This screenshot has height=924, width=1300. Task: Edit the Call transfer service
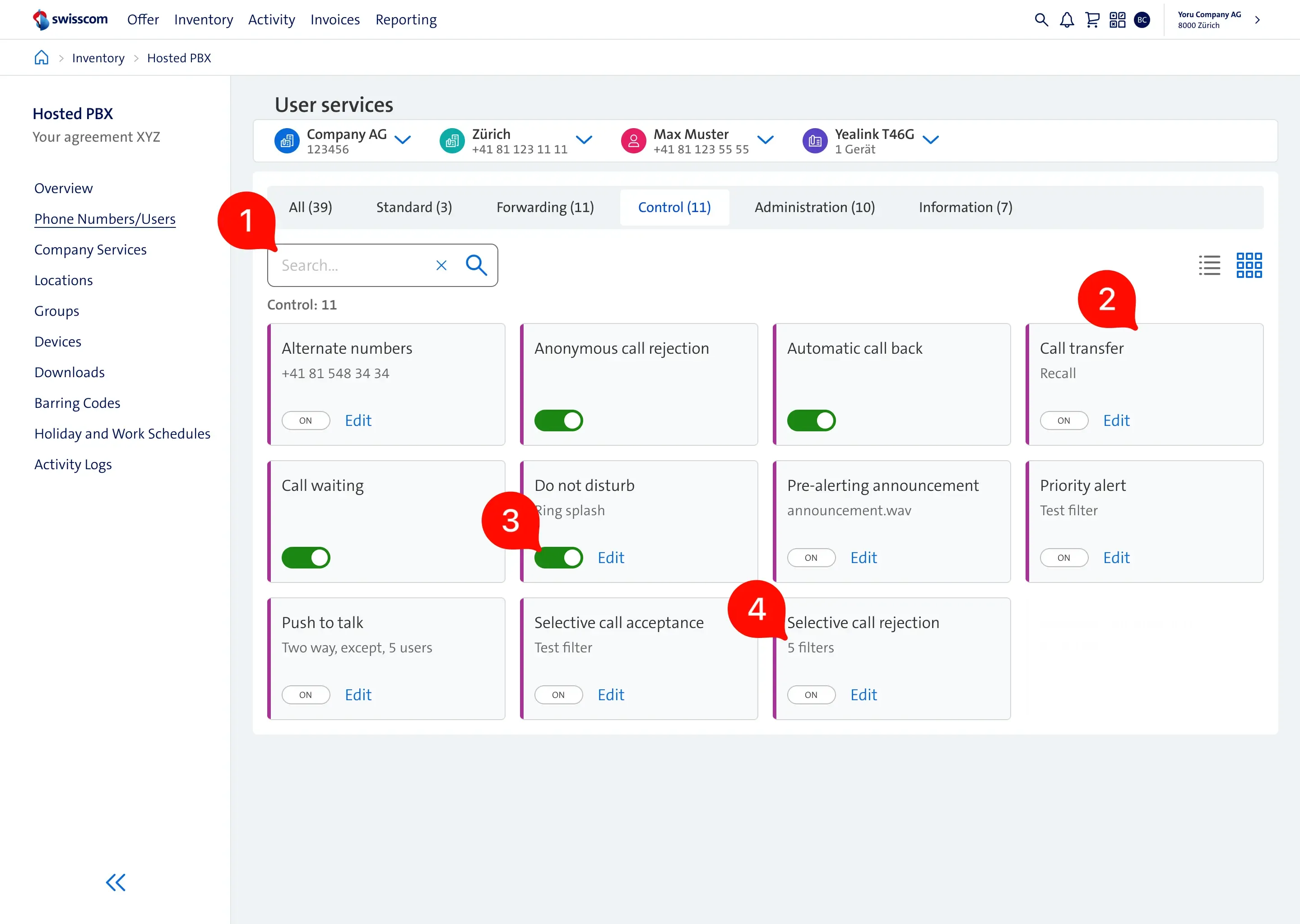1116,420
